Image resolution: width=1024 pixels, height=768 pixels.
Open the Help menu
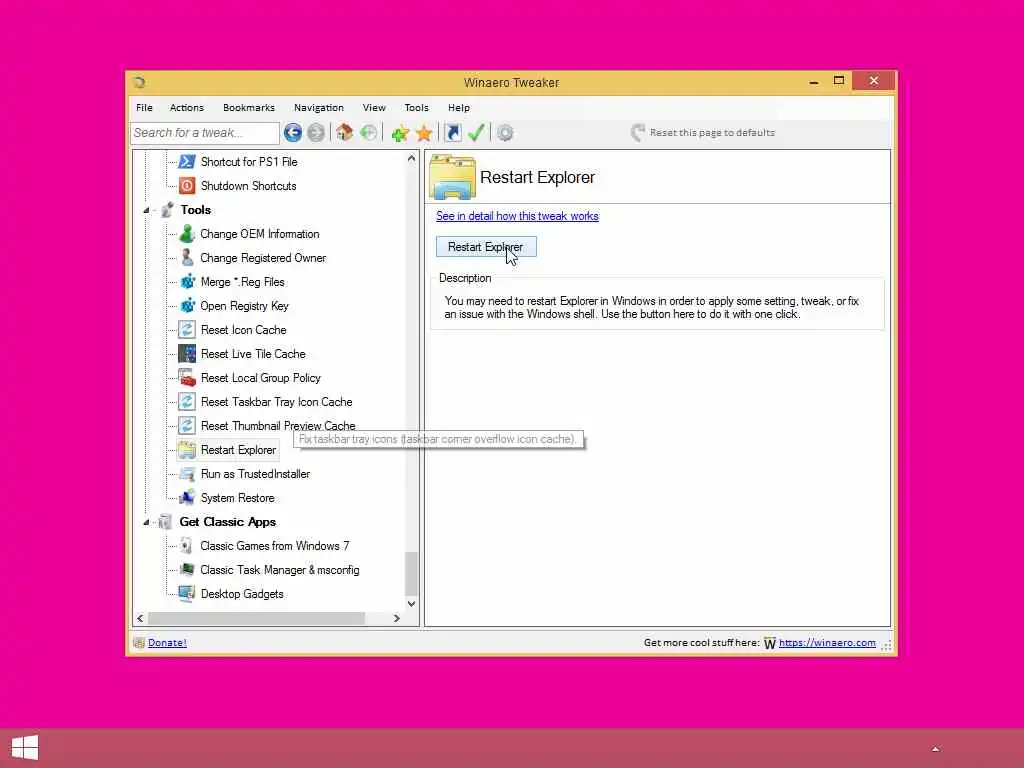click(458, 108)
